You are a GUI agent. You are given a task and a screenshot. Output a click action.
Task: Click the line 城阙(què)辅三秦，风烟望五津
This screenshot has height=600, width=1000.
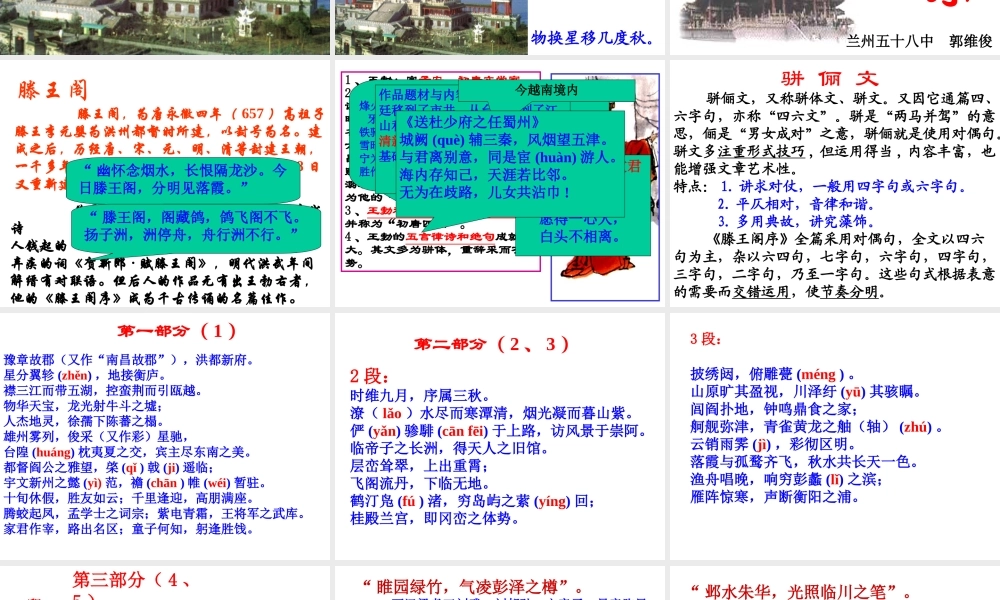(504, 140)
